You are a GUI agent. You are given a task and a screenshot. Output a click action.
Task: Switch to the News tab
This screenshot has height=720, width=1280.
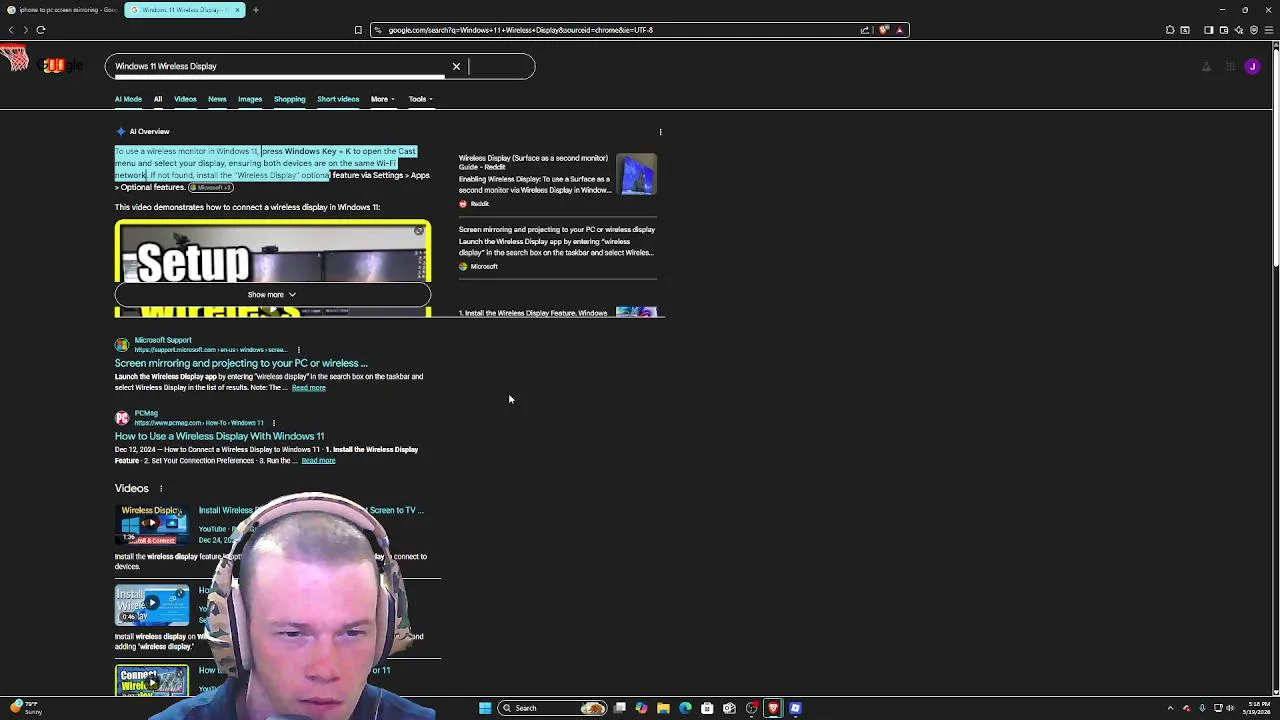[217, 99]
